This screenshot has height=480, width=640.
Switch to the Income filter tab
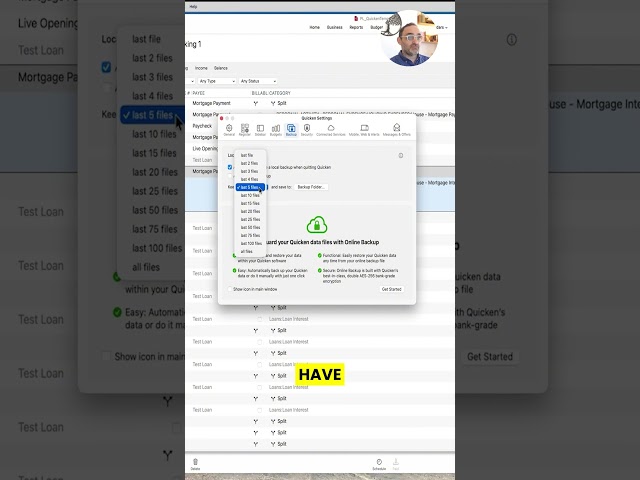click(201, 68)
